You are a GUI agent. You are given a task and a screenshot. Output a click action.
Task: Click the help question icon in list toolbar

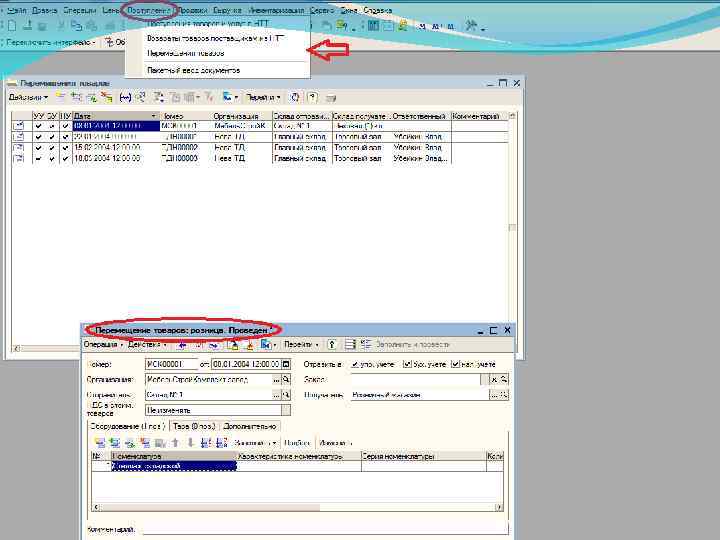pyautogui.click(x=312, y=97)
